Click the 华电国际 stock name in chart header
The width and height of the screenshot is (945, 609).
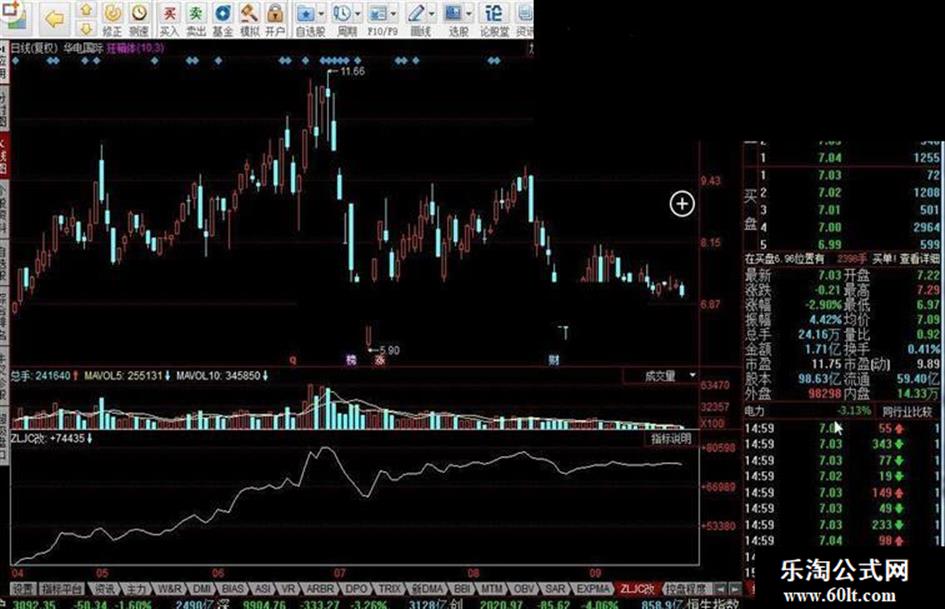[x=83, y=48]
